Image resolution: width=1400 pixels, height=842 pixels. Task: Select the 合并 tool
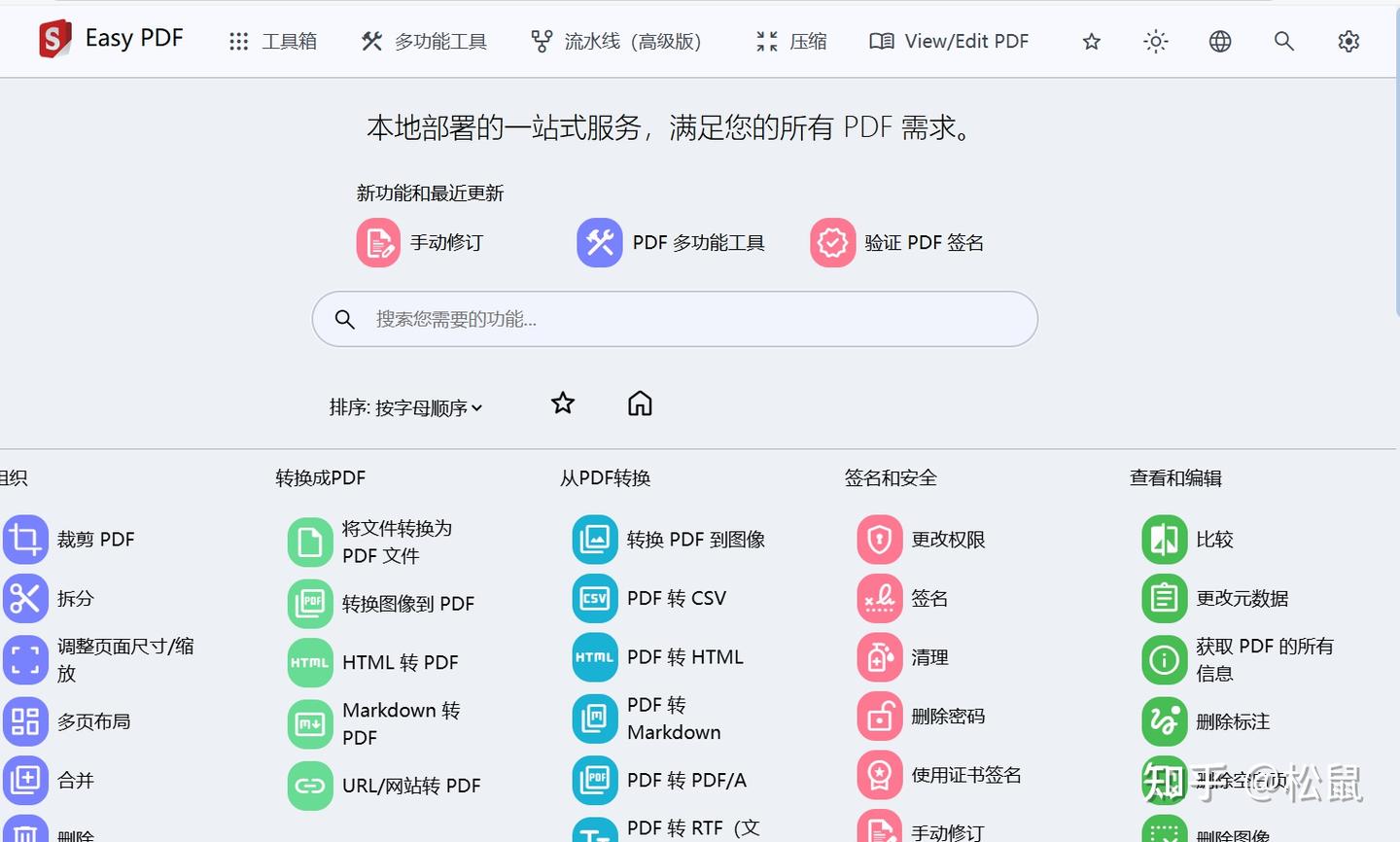point(77,780)
